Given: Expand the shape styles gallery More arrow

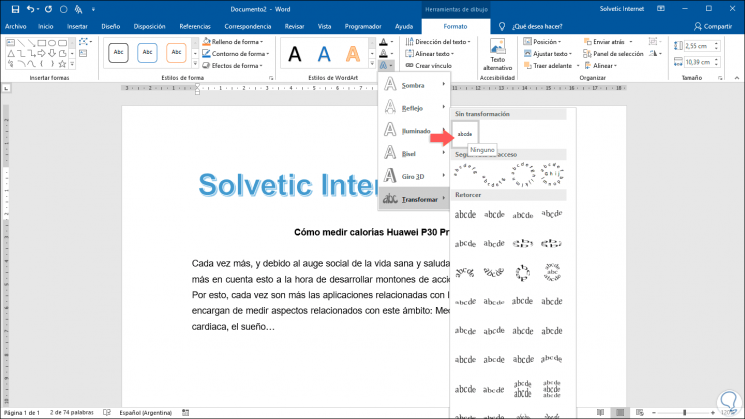Looking at the screenshot, I should click(195, 64).
